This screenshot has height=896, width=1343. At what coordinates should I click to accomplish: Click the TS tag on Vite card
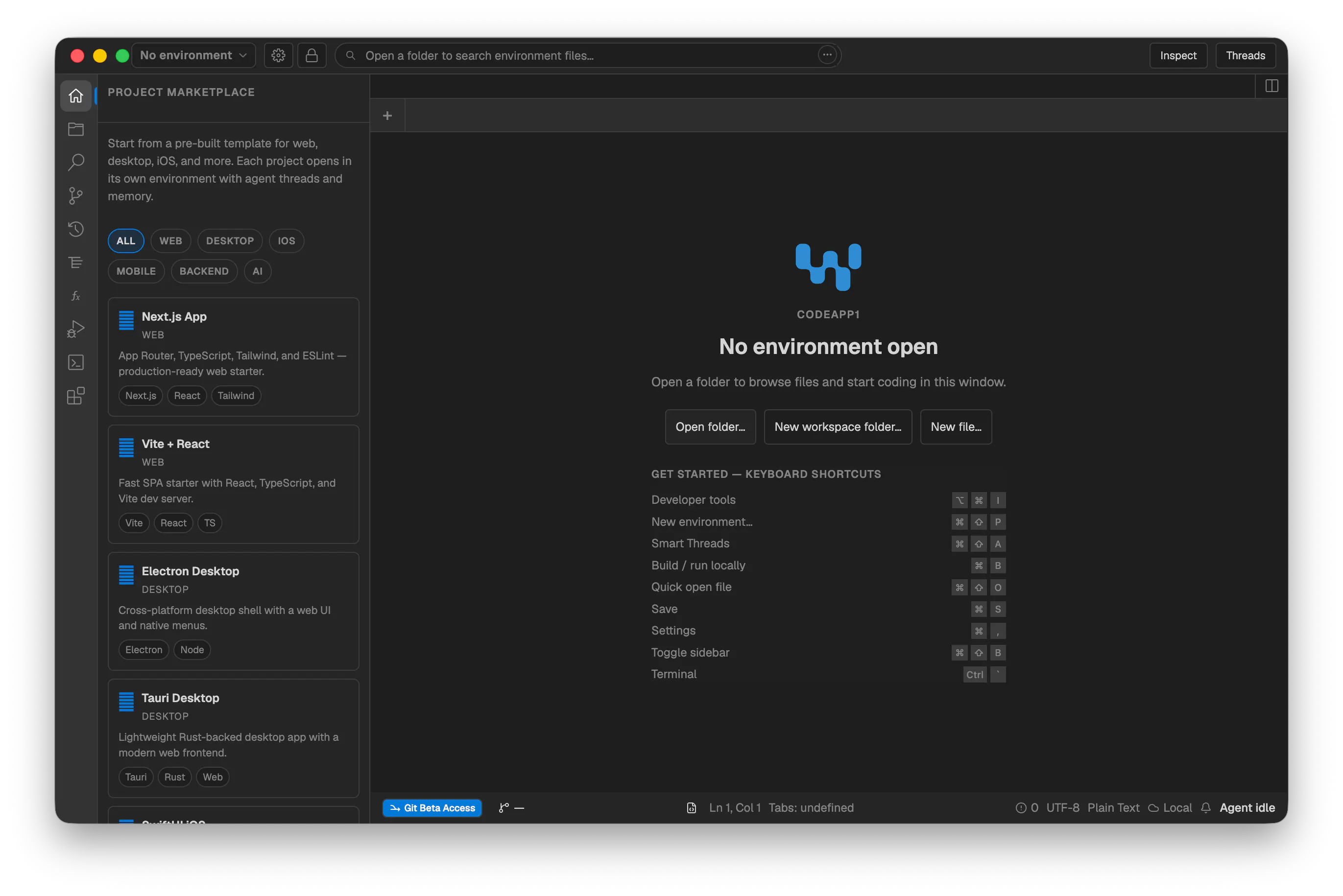[x=210, y=523]
